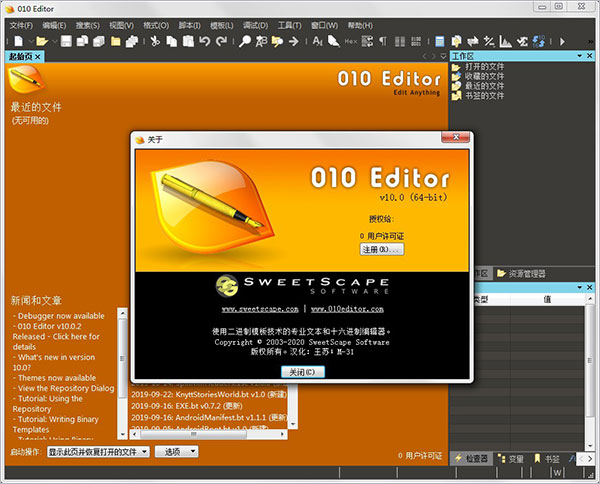
Task: Show more toolbar buttons via overflow chevron
Action: click(x=591, y=41)
